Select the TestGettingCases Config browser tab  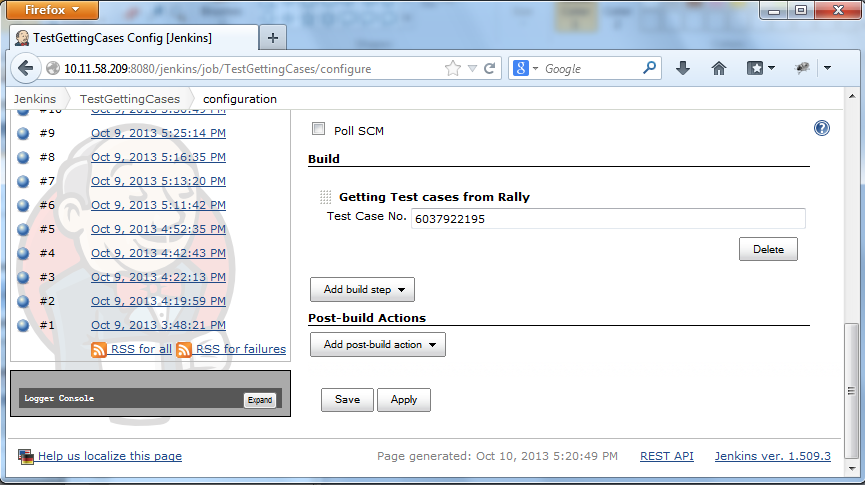point(134,38)
